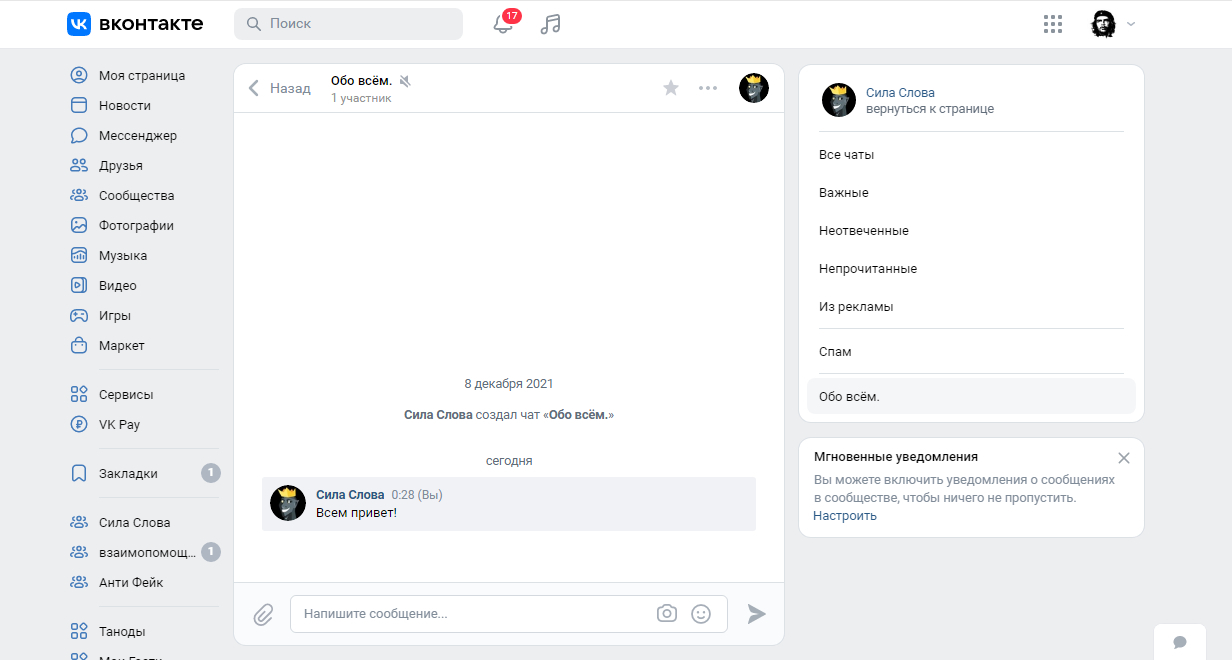Click the "Мессенджер" chat bubble icon
The width and height of the screenshot is (1232, 660).
point(79,135)
